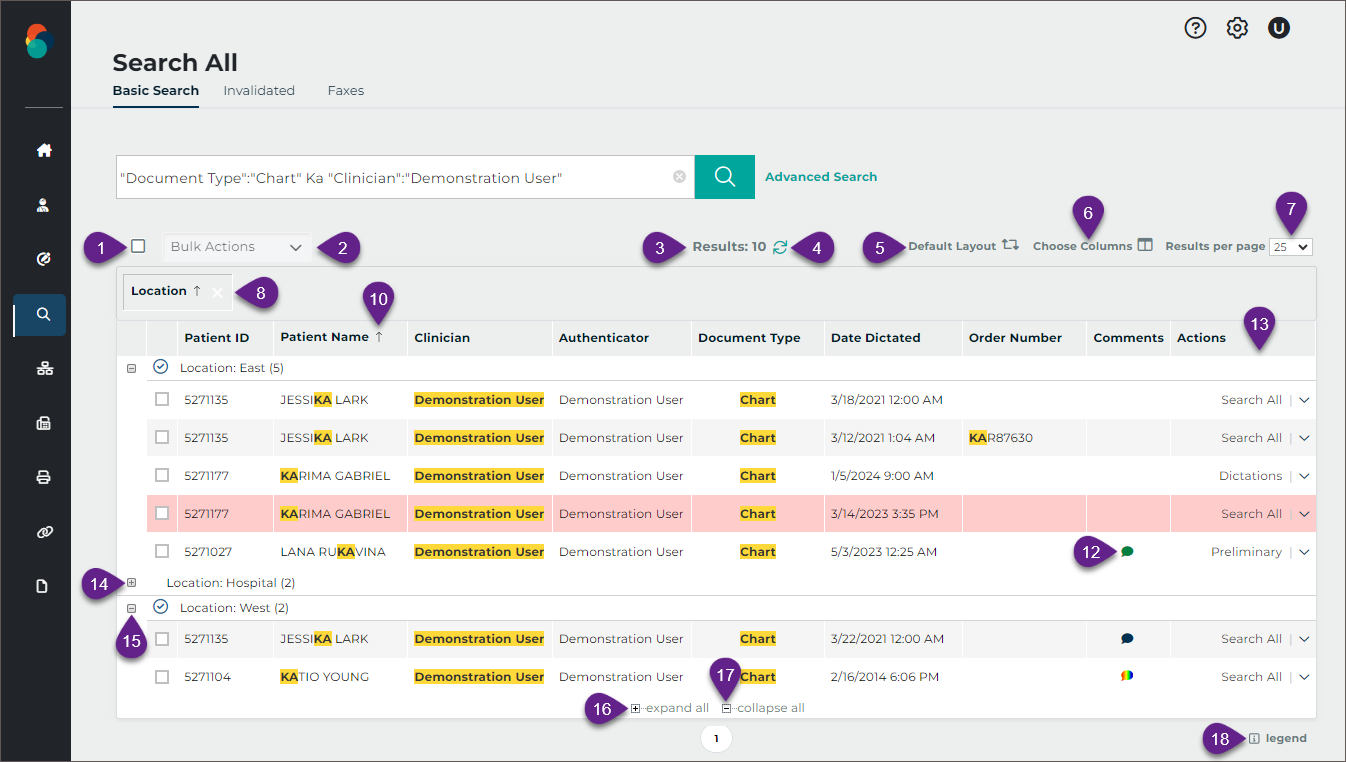Open the Results per page dropdown

pos(1290,247)
